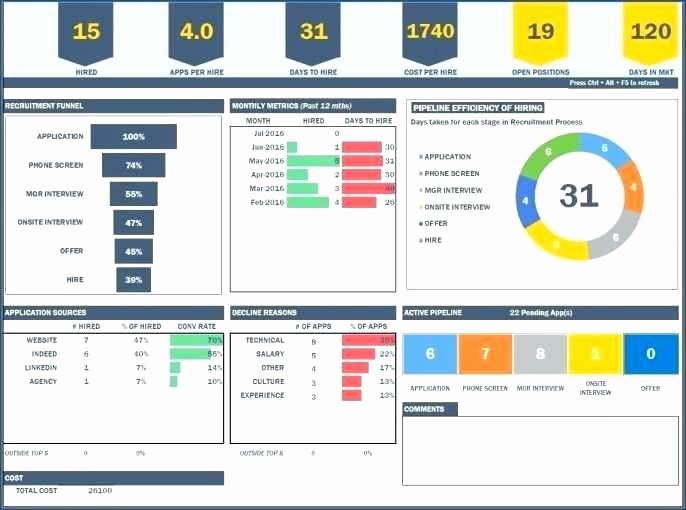Click the yellow donut segment
This screenshot has height=510, width=686.
click(556, 243)
